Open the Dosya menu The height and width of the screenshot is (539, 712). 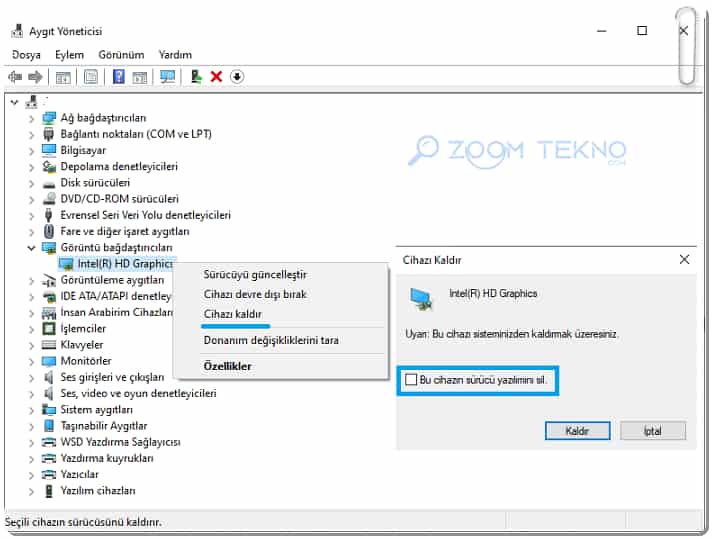[x=26, y=55]
